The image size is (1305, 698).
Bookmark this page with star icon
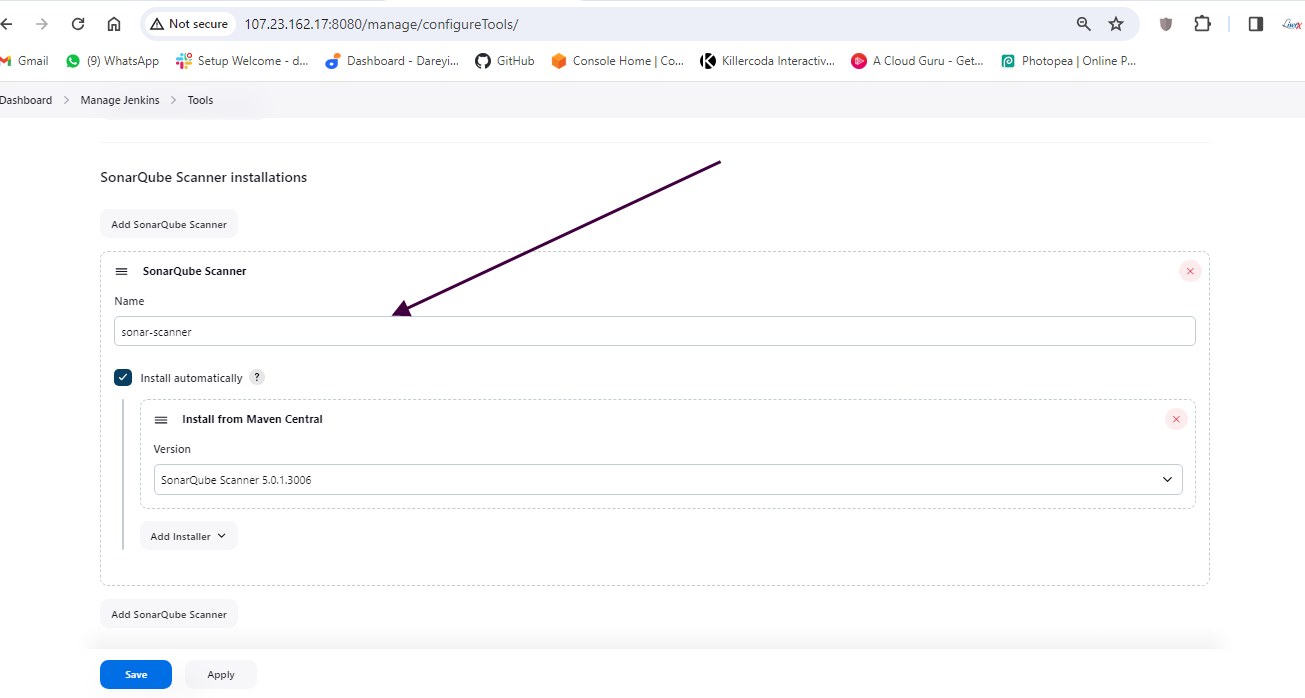1116,24
